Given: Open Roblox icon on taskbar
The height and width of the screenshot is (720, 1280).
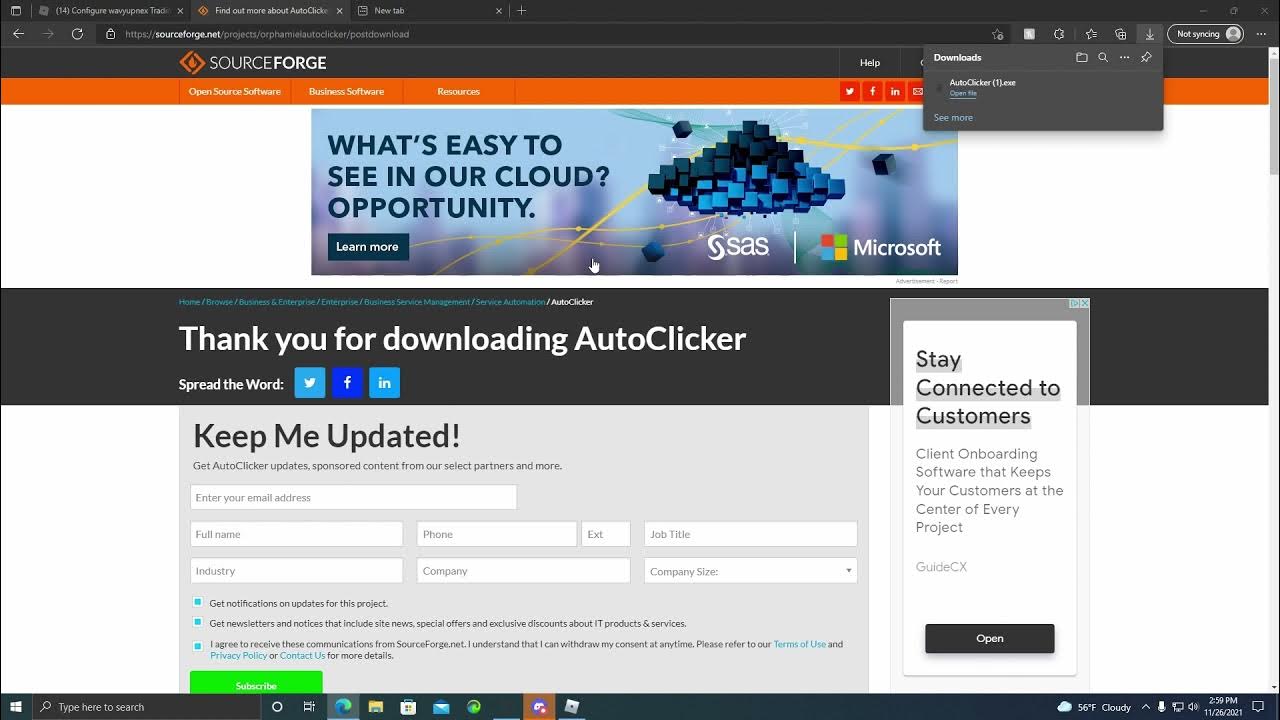Looking at the screenshot, I should [x=572, y=707].
